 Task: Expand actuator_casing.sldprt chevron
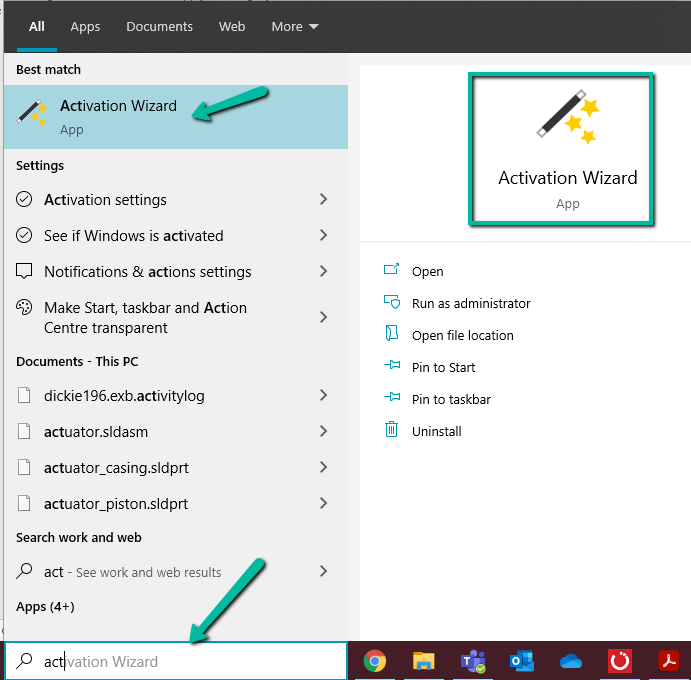[x=323, y=467]
